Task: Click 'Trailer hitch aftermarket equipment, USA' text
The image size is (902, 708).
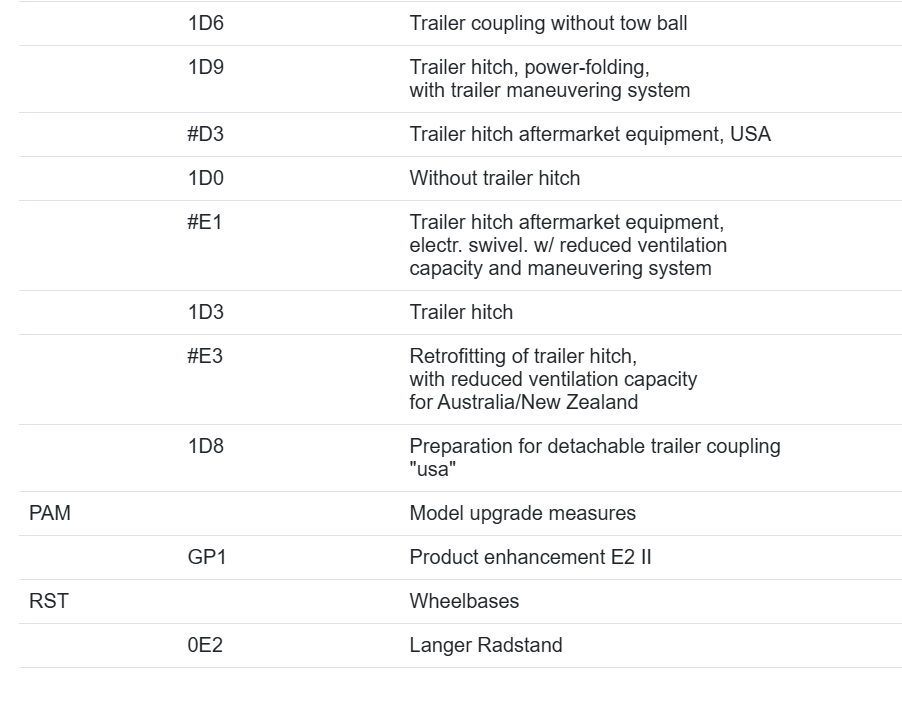Action: coord(590,134)
